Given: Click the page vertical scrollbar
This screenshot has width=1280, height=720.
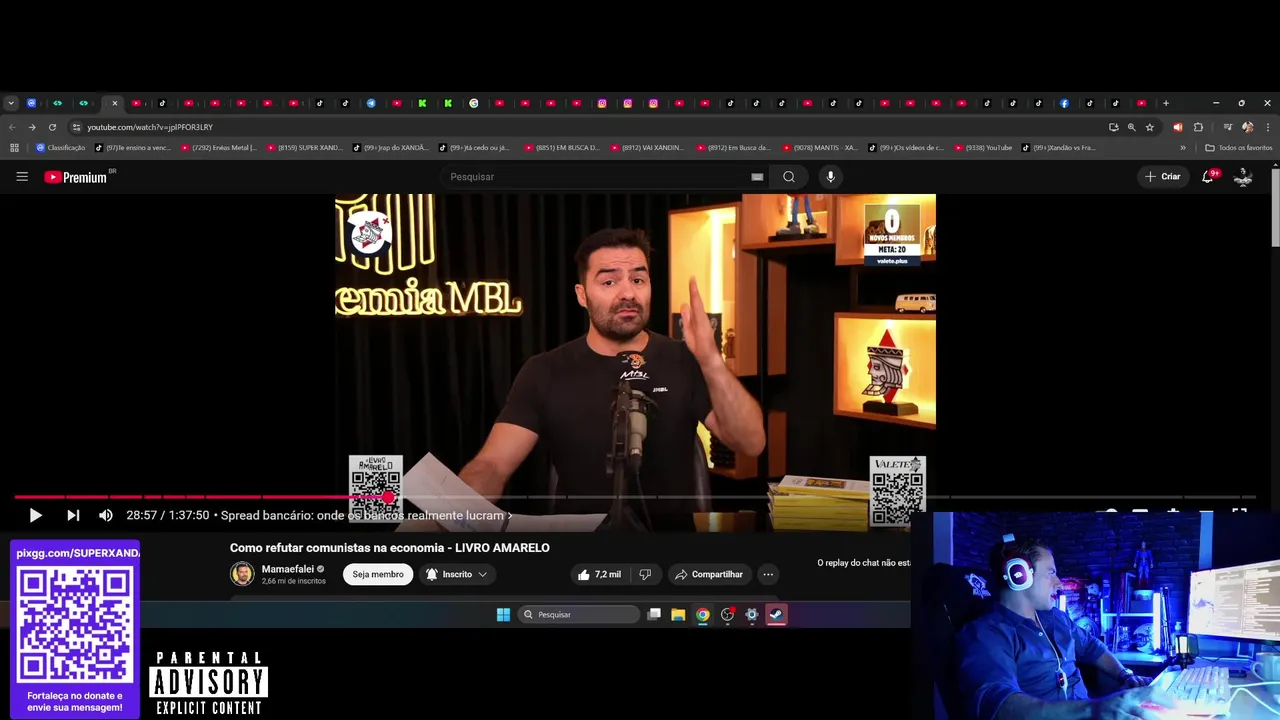Looking at the screenshot, I should pos(1275,208).
